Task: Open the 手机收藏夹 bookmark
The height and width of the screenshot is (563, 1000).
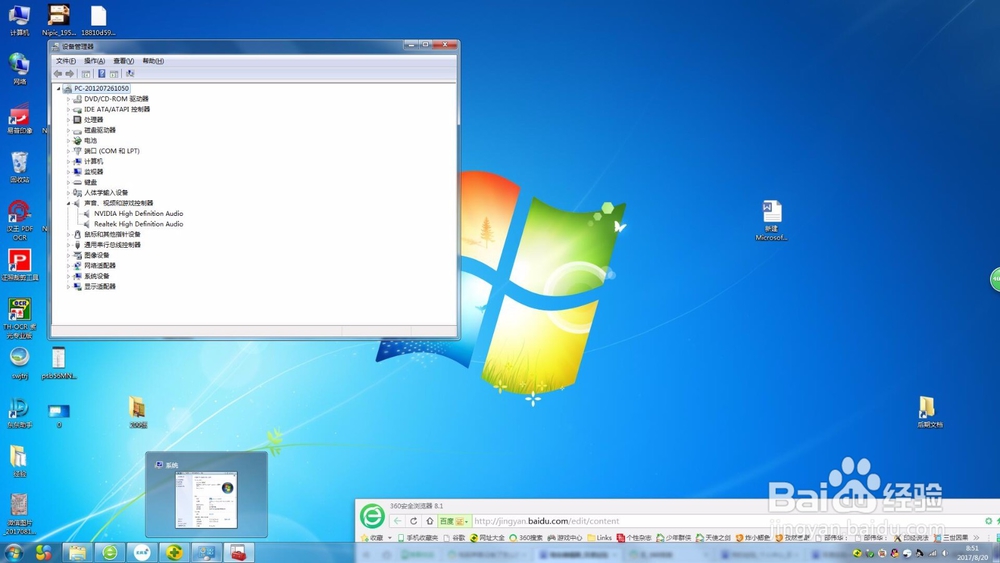Action: [418, 538]
